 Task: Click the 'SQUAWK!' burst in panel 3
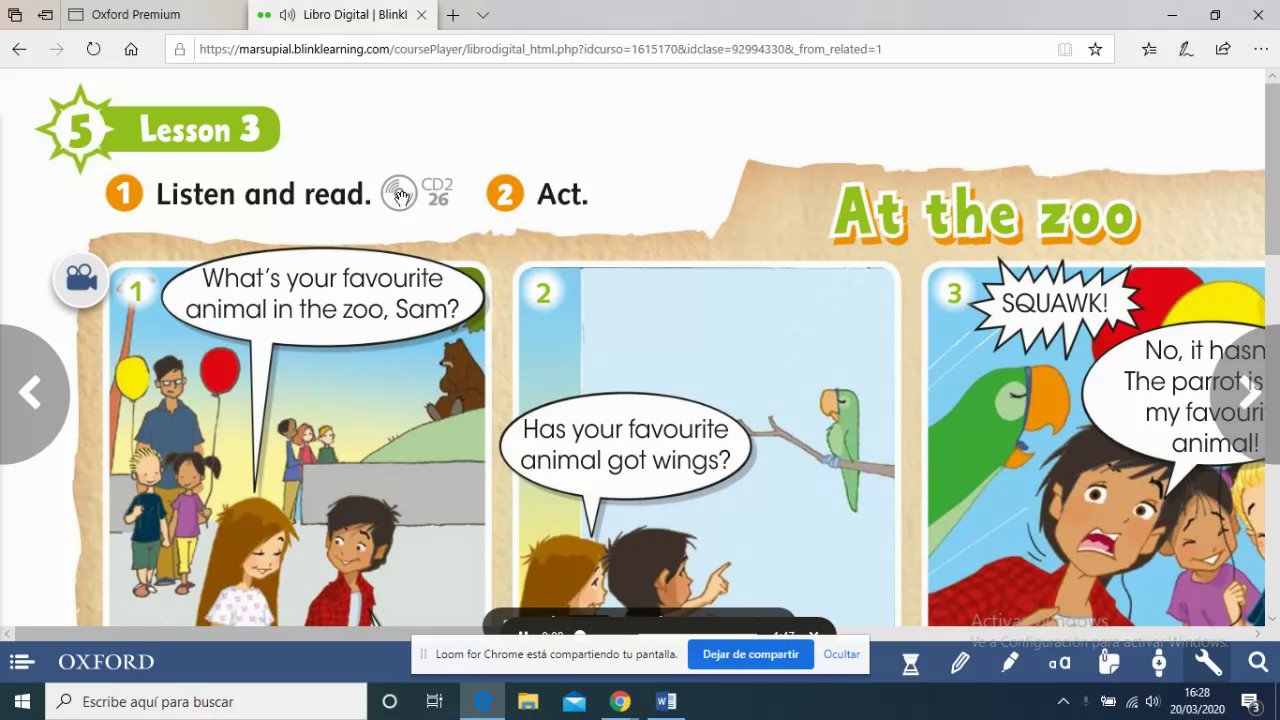coord(1054,302)
